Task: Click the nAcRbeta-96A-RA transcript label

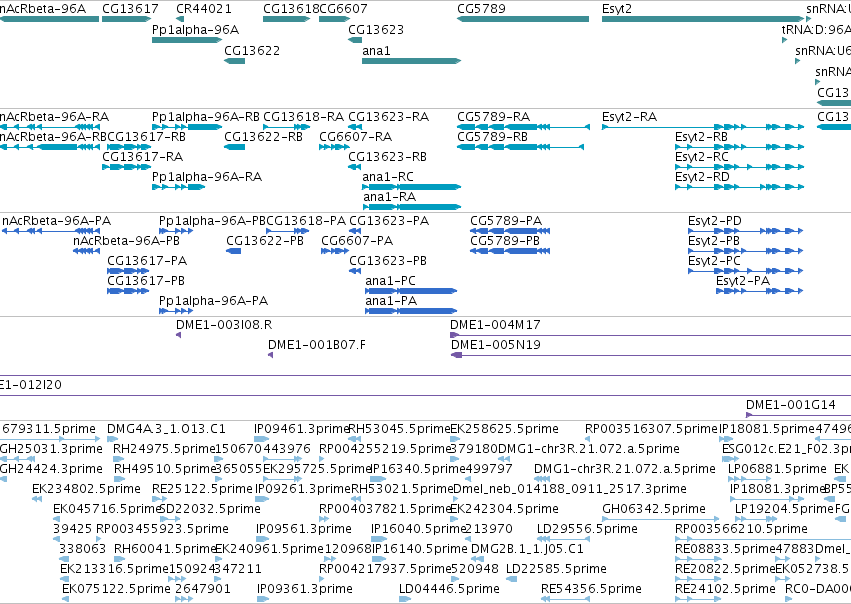Action: [x=54, y=117]
